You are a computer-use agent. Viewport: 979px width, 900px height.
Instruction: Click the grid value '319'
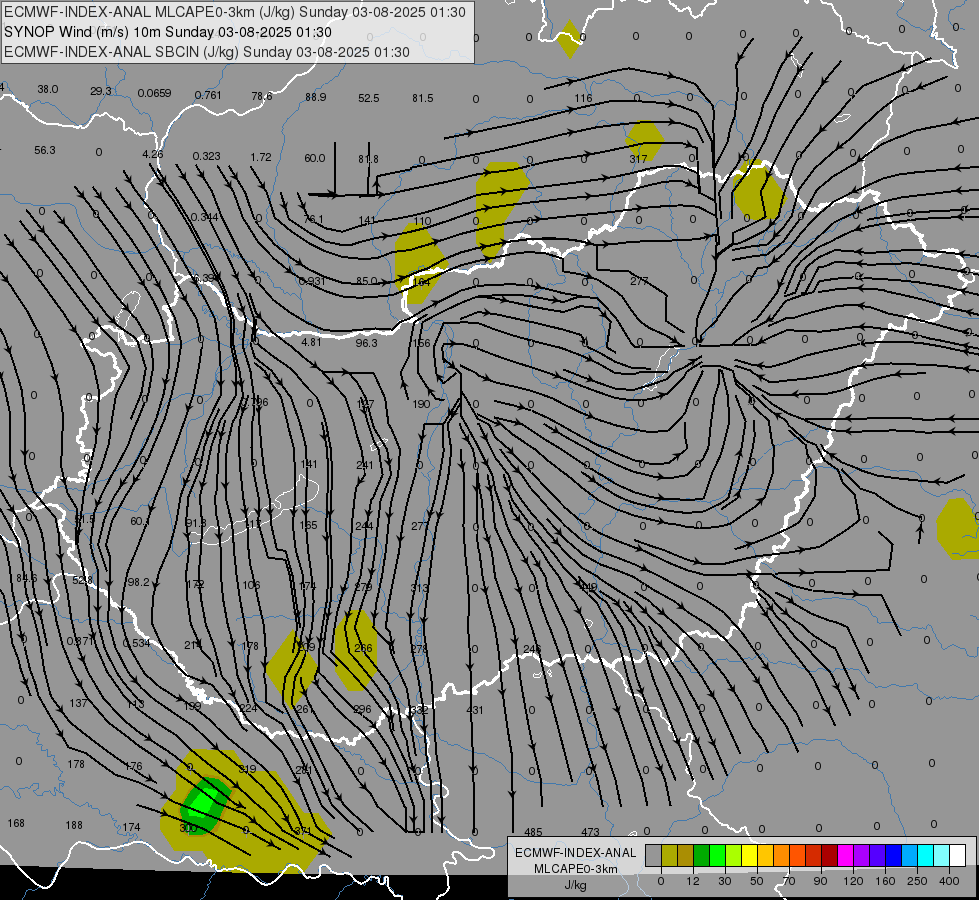pos(247,769)
